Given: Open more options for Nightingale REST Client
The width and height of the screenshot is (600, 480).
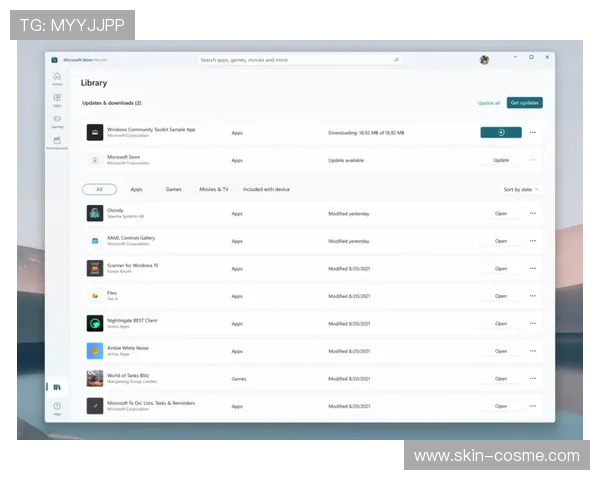Looking at the screenshot, I should [533, 323].
